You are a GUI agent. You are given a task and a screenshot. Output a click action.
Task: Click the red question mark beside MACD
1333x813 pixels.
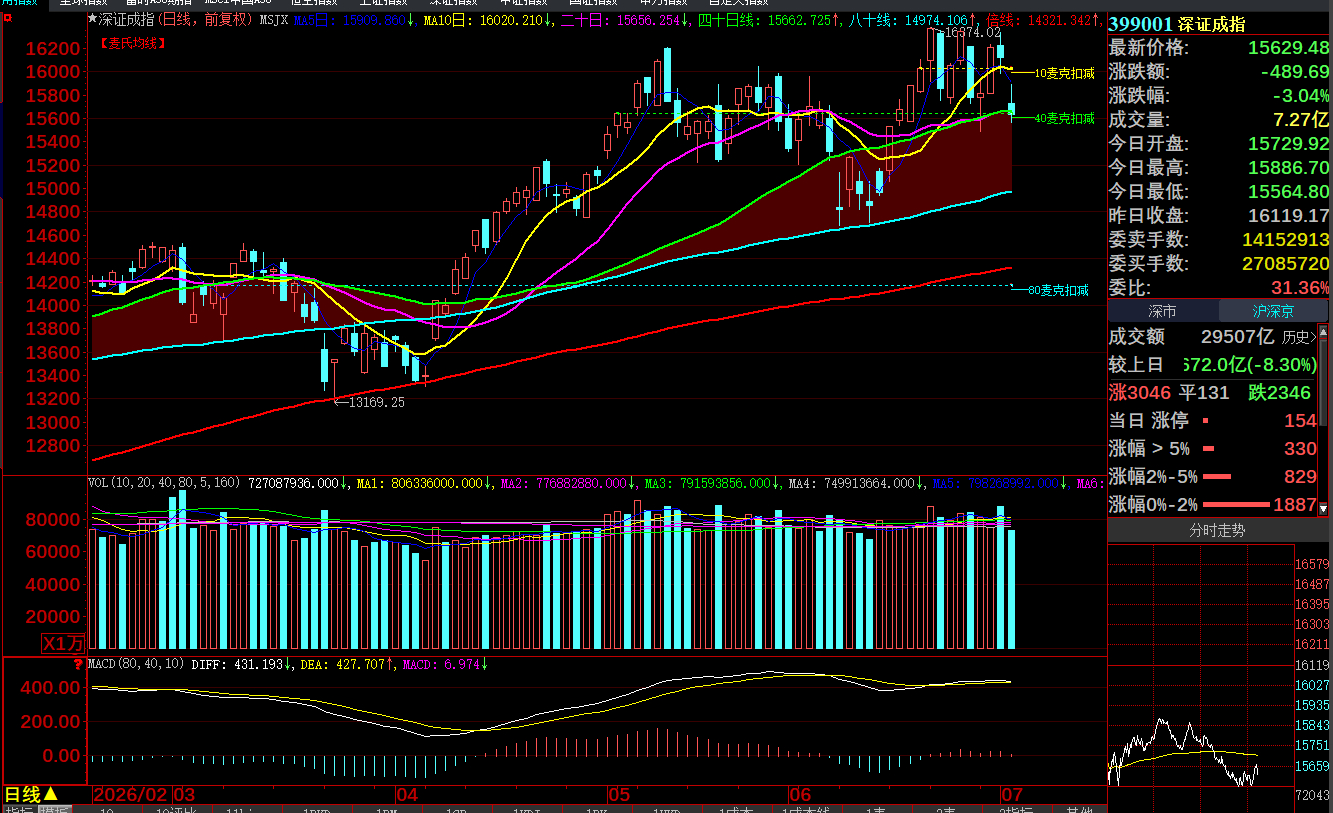[x=78, y=664]
